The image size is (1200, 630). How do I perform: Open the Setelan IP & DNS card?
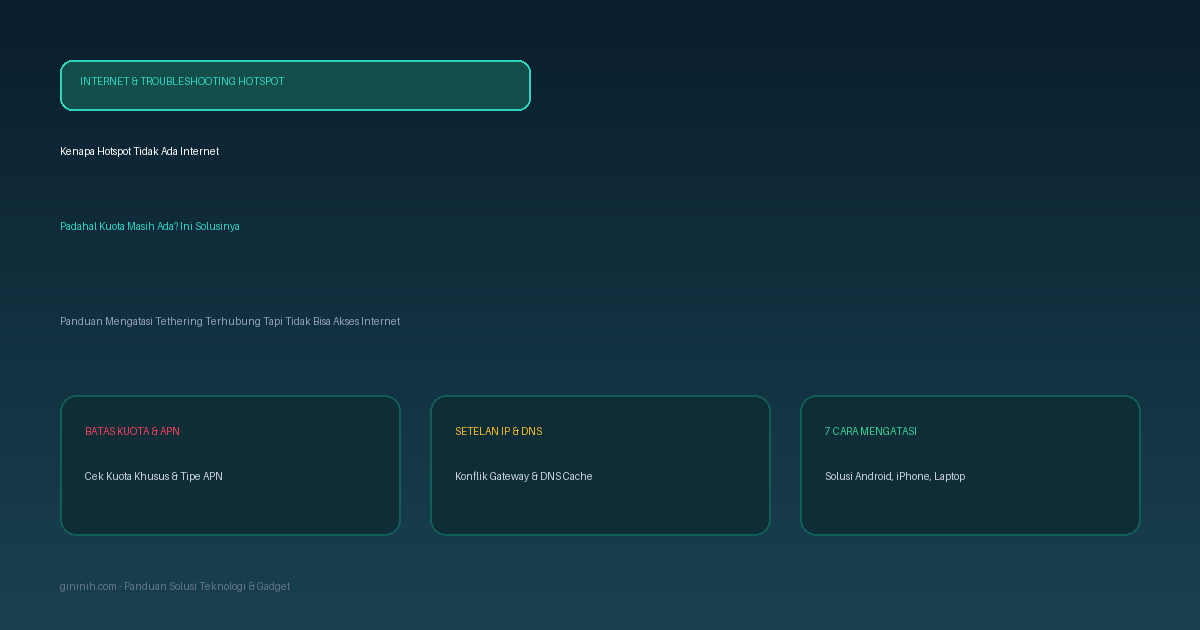tap(600, 465)
